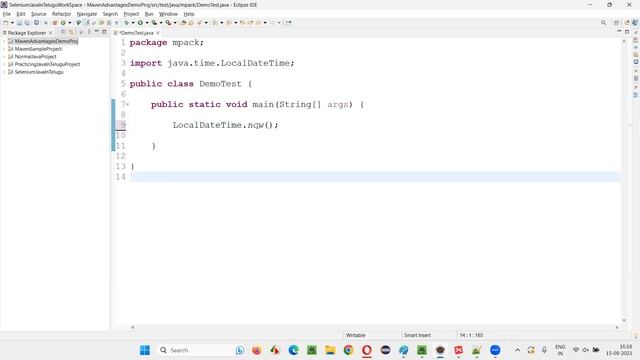Click the Smart Insert status bar entry
The image size is (640, 360).
tap(417, 335)
